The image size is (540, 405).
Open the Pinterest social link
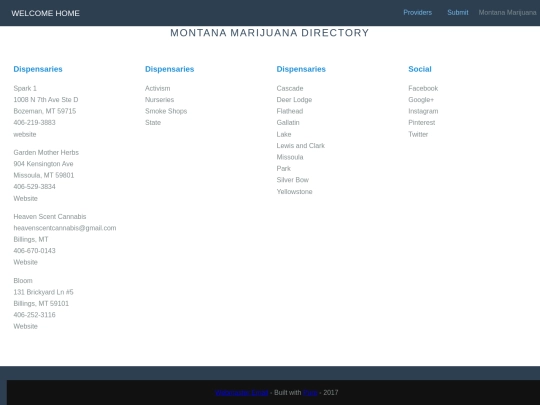422,122
